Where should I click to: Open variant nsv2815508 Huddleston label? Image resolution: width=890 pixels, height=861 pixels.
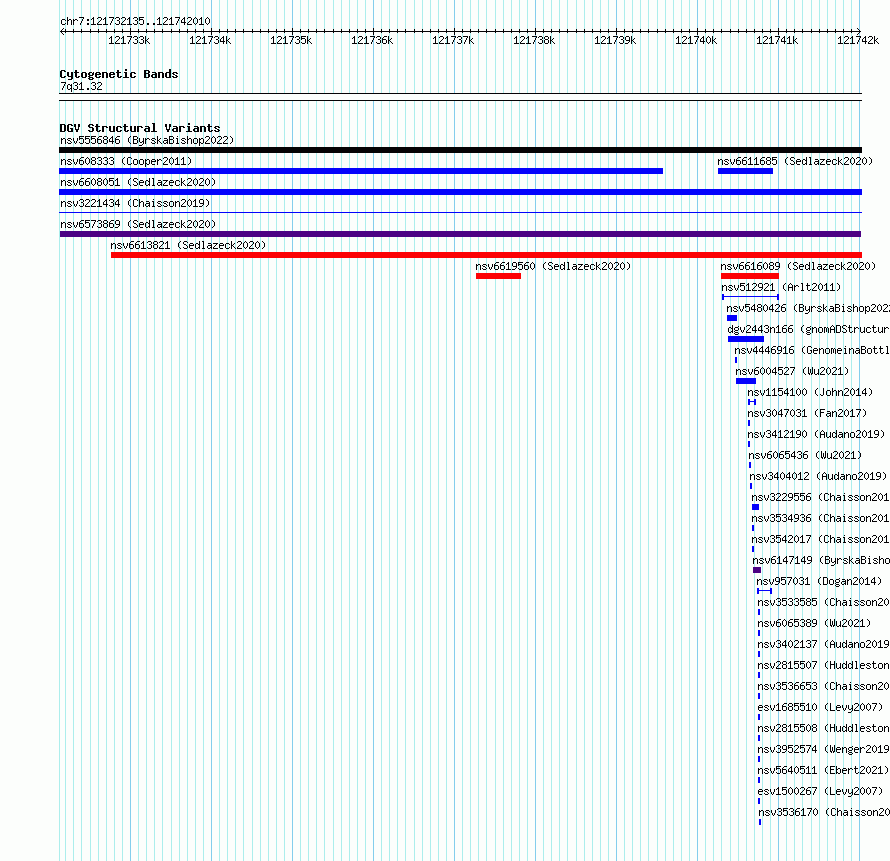pyautogui.click(x=823, y=728)
